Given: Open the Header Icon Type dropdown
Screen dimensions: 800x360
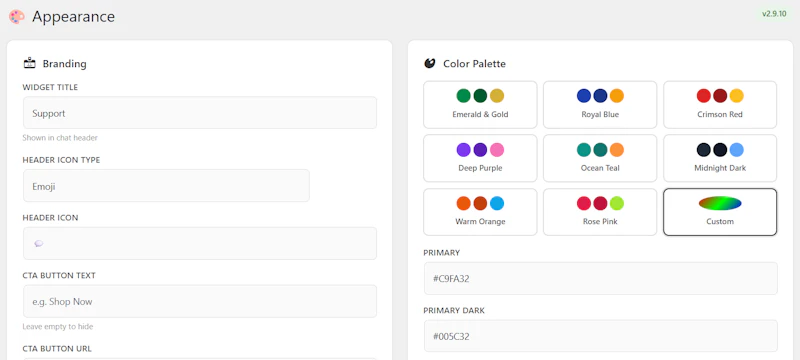Looking at the screenshot, I should point(166,186).
